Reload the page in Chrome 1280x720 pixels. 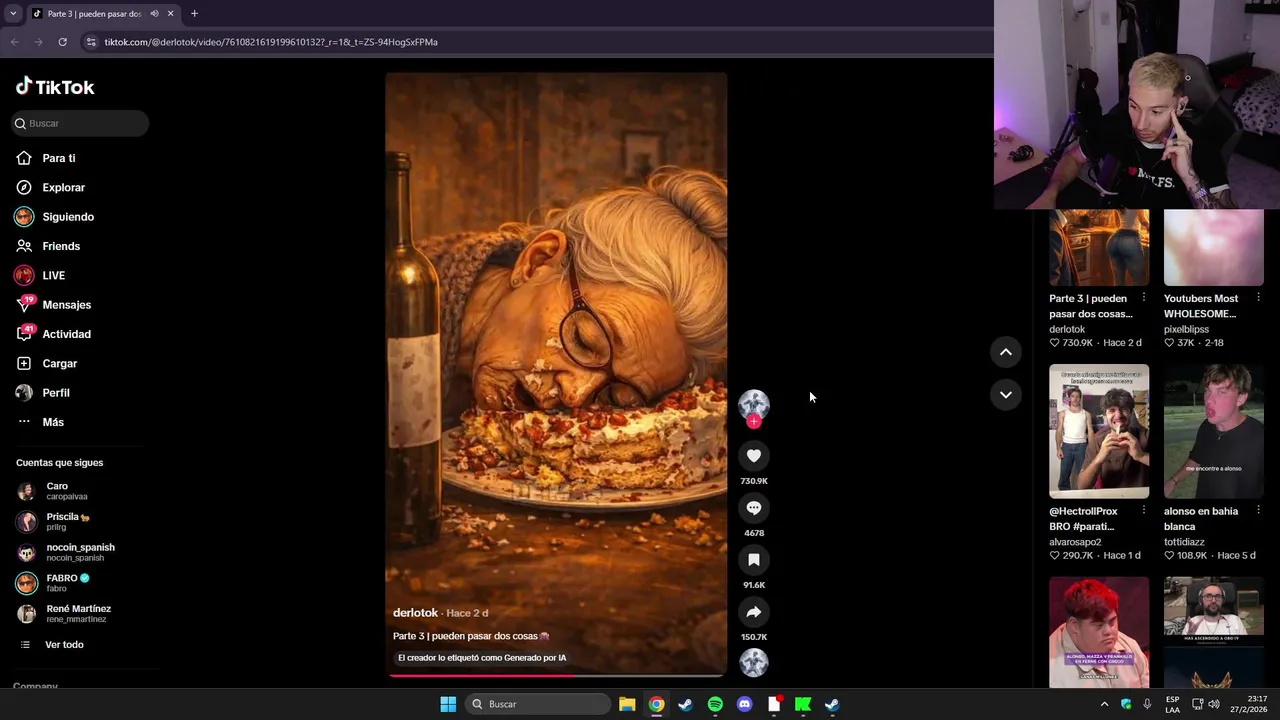[x=62, y=42]
